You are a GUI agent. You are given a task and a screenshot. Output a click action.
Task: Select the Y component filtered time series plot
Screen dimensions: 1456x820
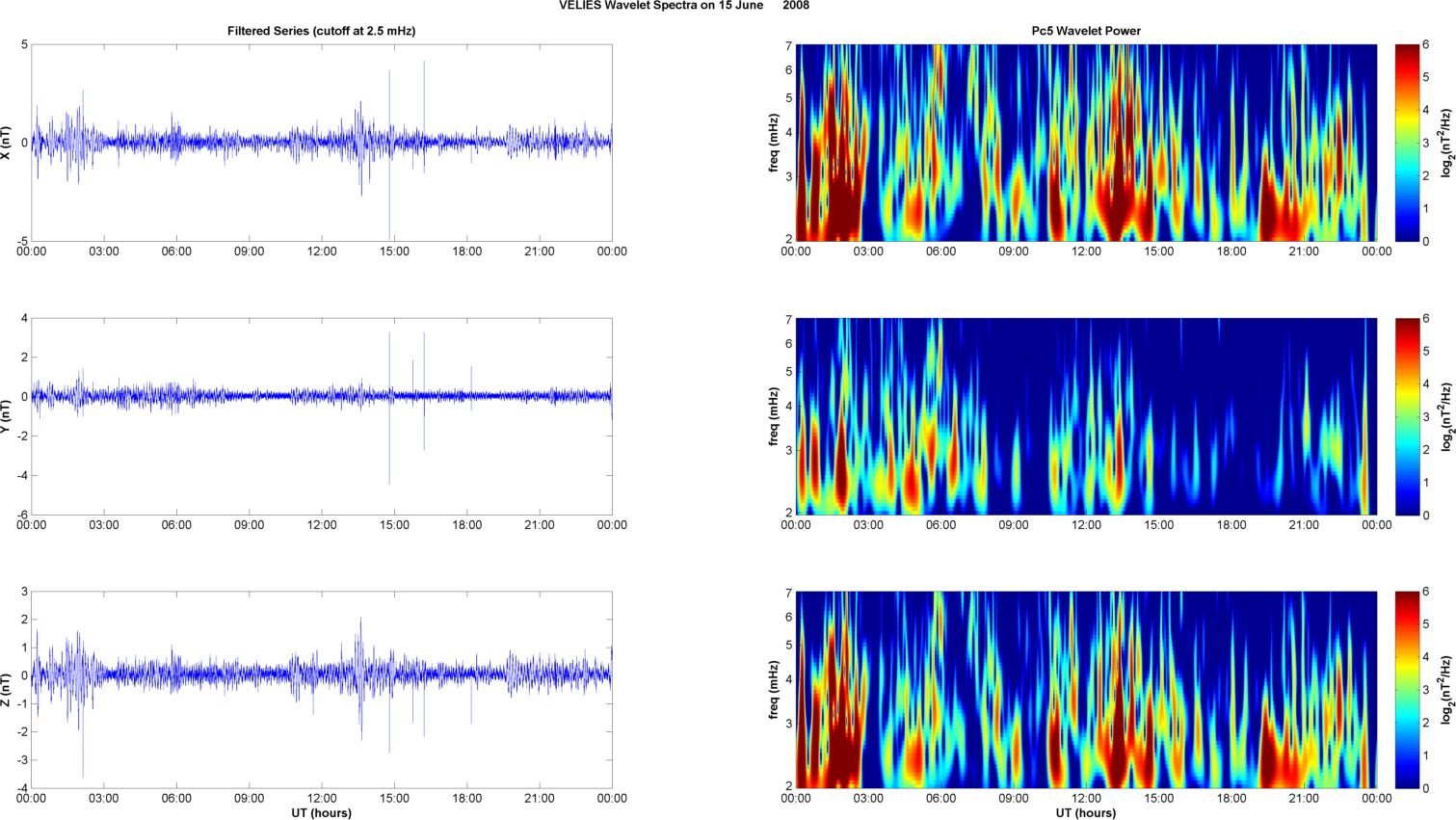[x=322, y=416]
